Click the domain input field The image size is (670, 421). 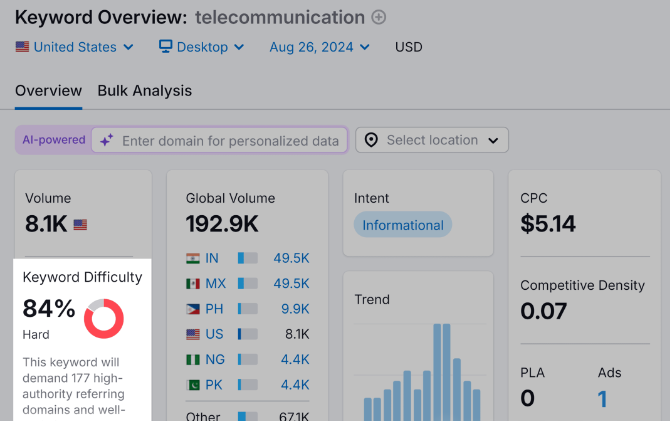tap(230, 141)
